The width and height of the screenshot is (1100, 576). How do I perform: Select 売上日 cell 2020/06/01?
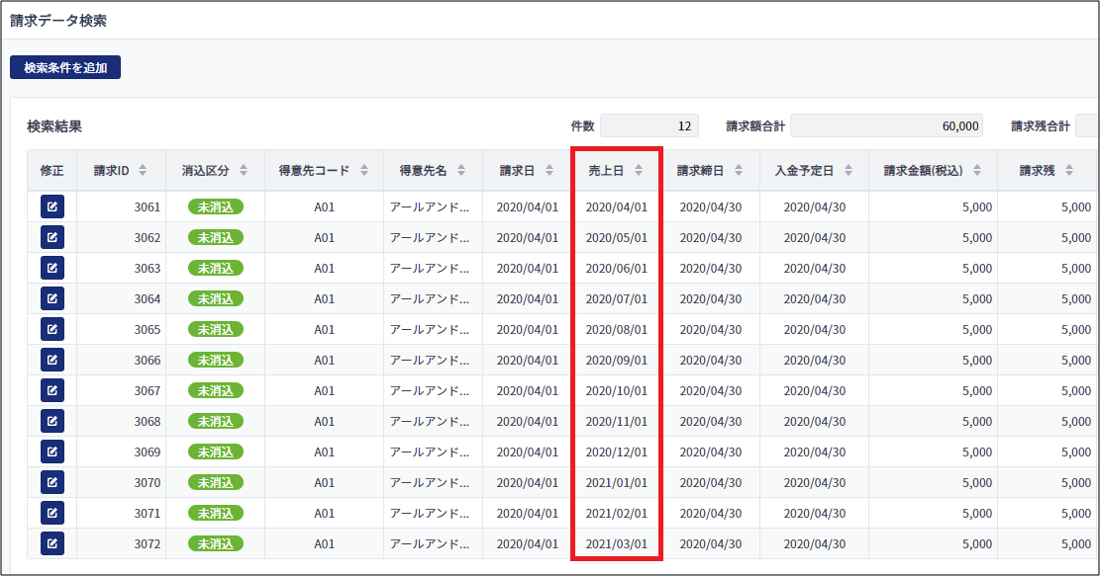click(x=617, y=268)
